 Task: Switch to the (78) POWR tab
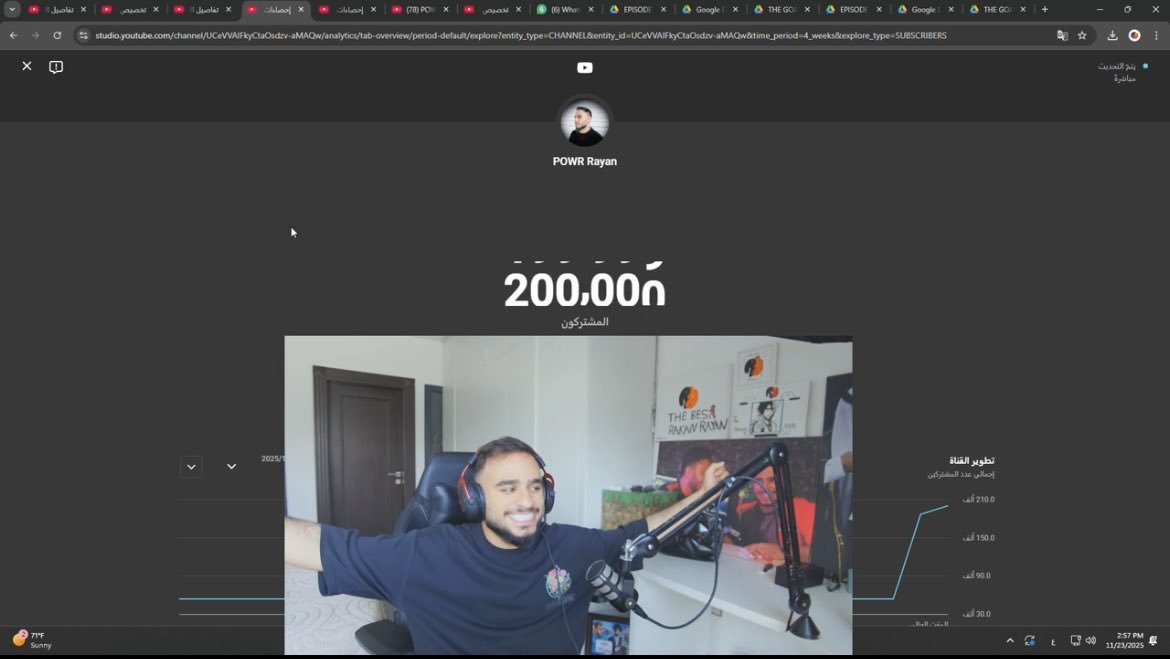coord(420,9)
